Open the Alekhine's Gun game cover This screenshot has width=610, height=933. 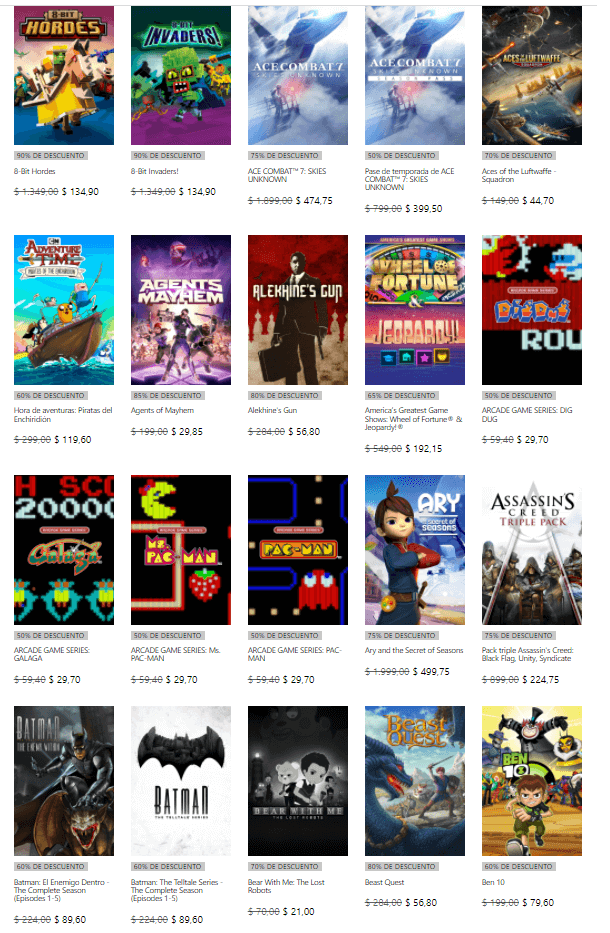coord(298,310)
